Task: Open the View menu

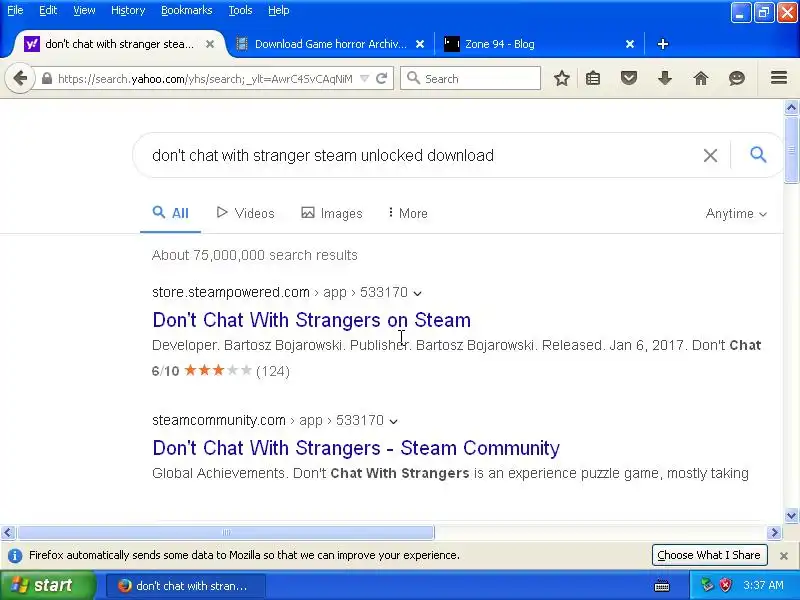Action: 84,10
